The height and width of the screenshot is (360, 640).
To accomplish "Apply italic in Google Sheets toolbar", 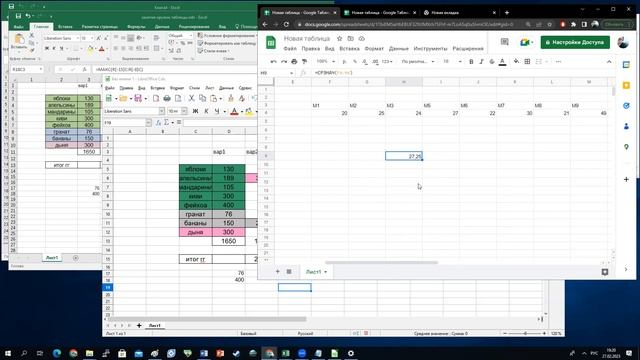I will tap(481, 62).
